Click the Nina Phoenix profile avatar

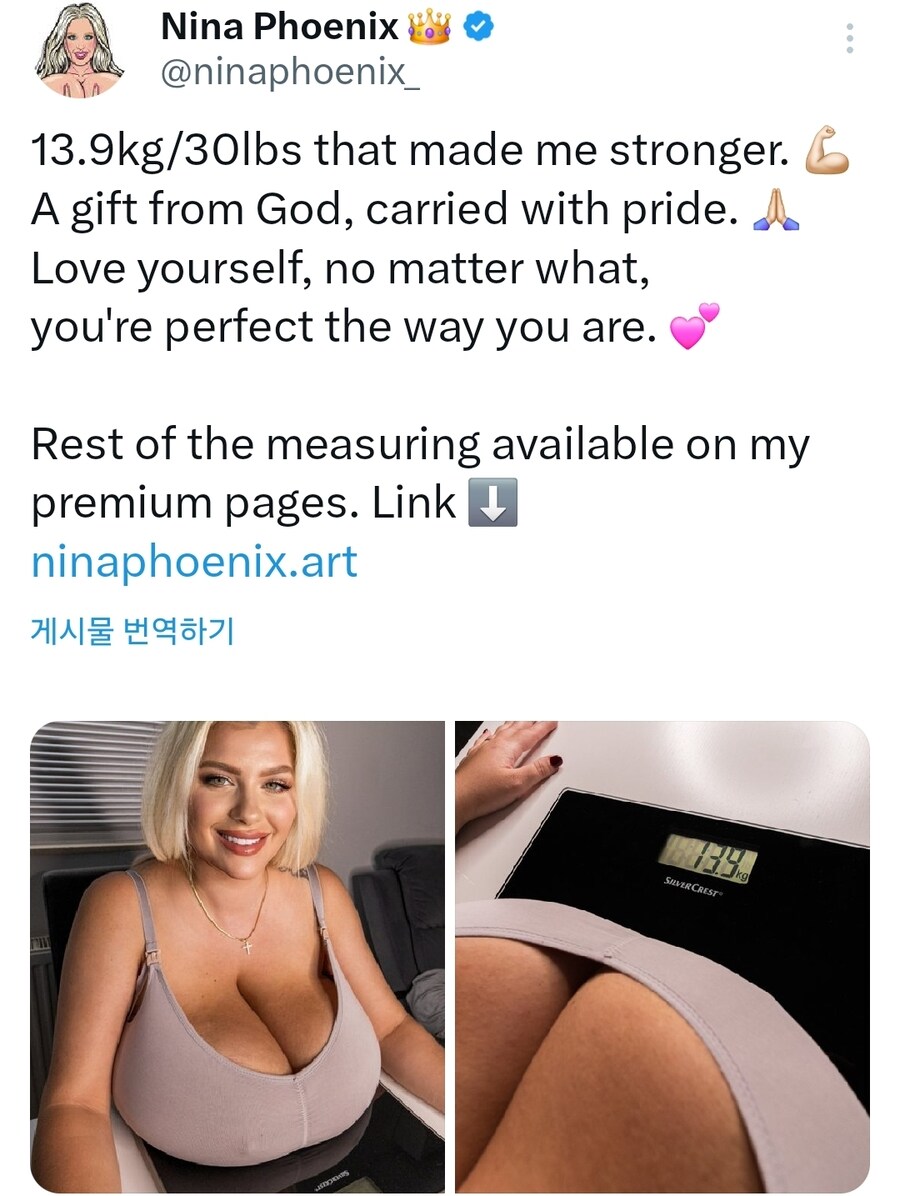[x=79, y=50]
